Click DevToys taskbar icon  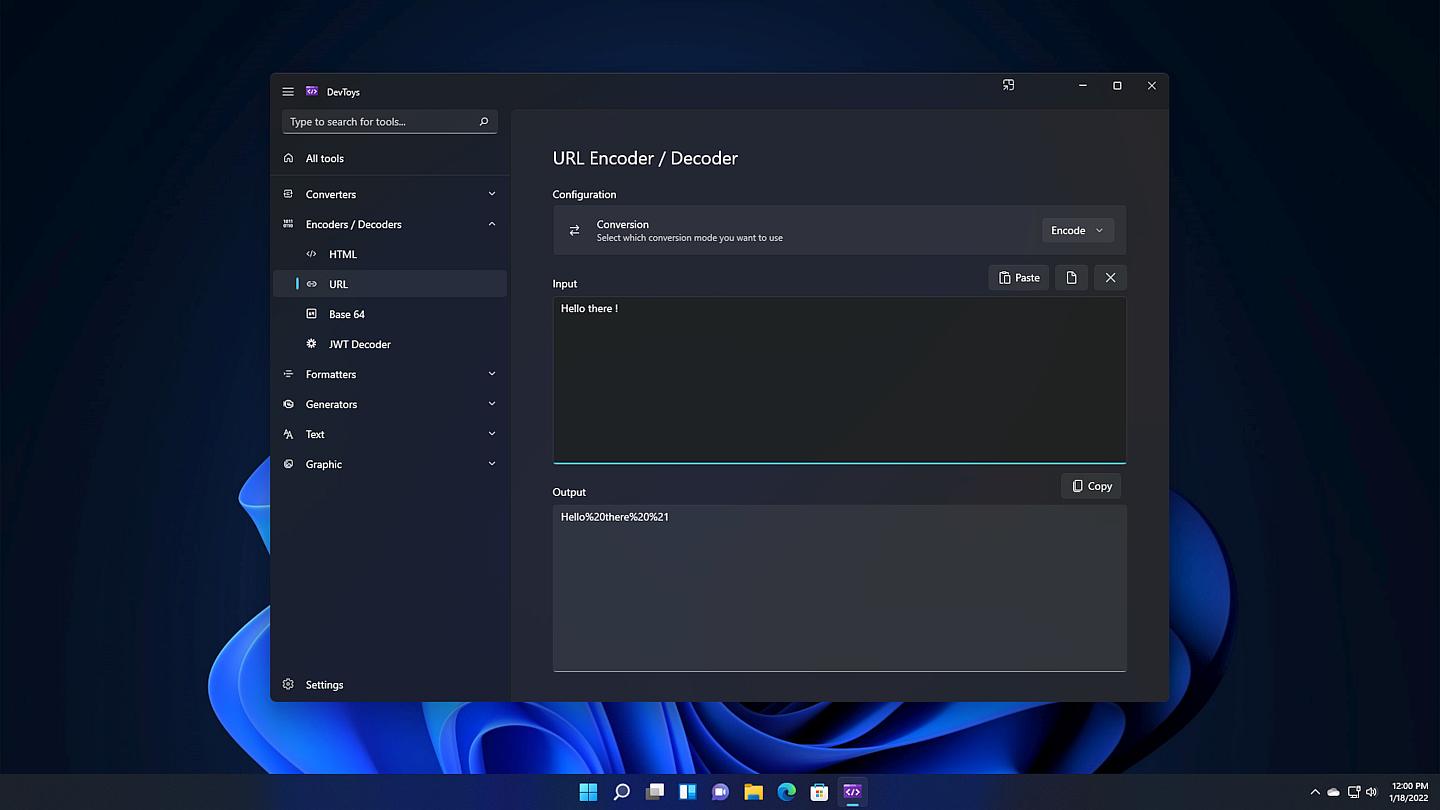click(852, 792)
